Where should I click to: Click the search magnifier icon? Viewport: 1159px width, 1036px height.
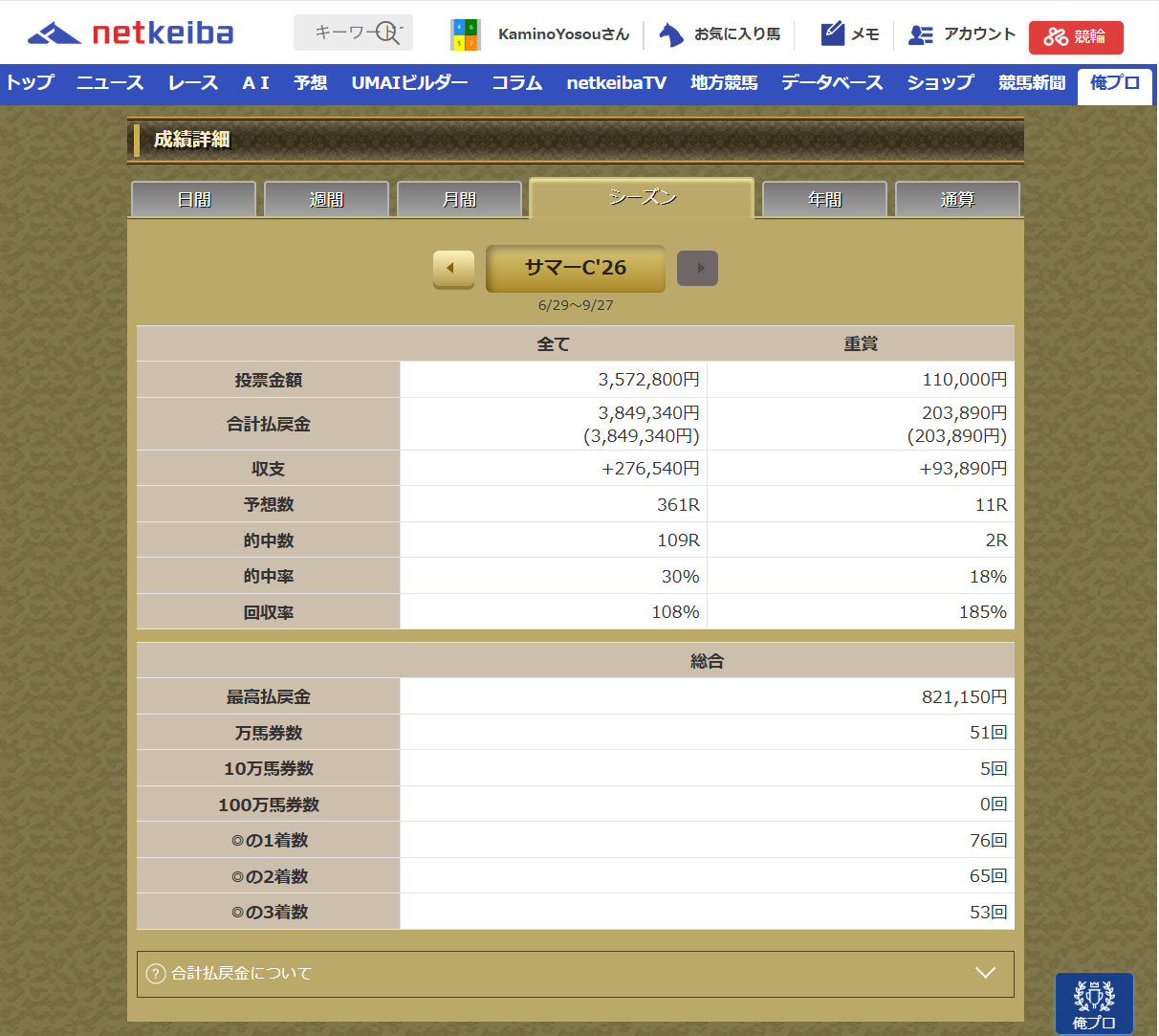coord(387,33)
